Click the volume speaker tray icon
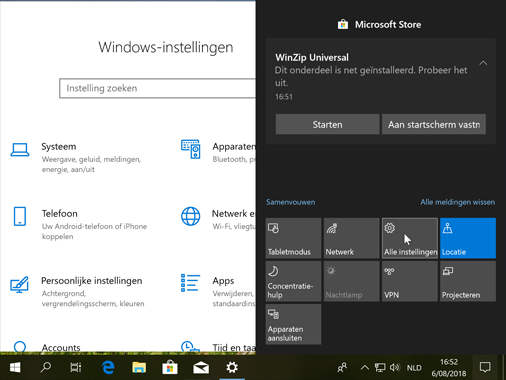The height and width of the screenshot is (380, 506). tap(395, 368)
